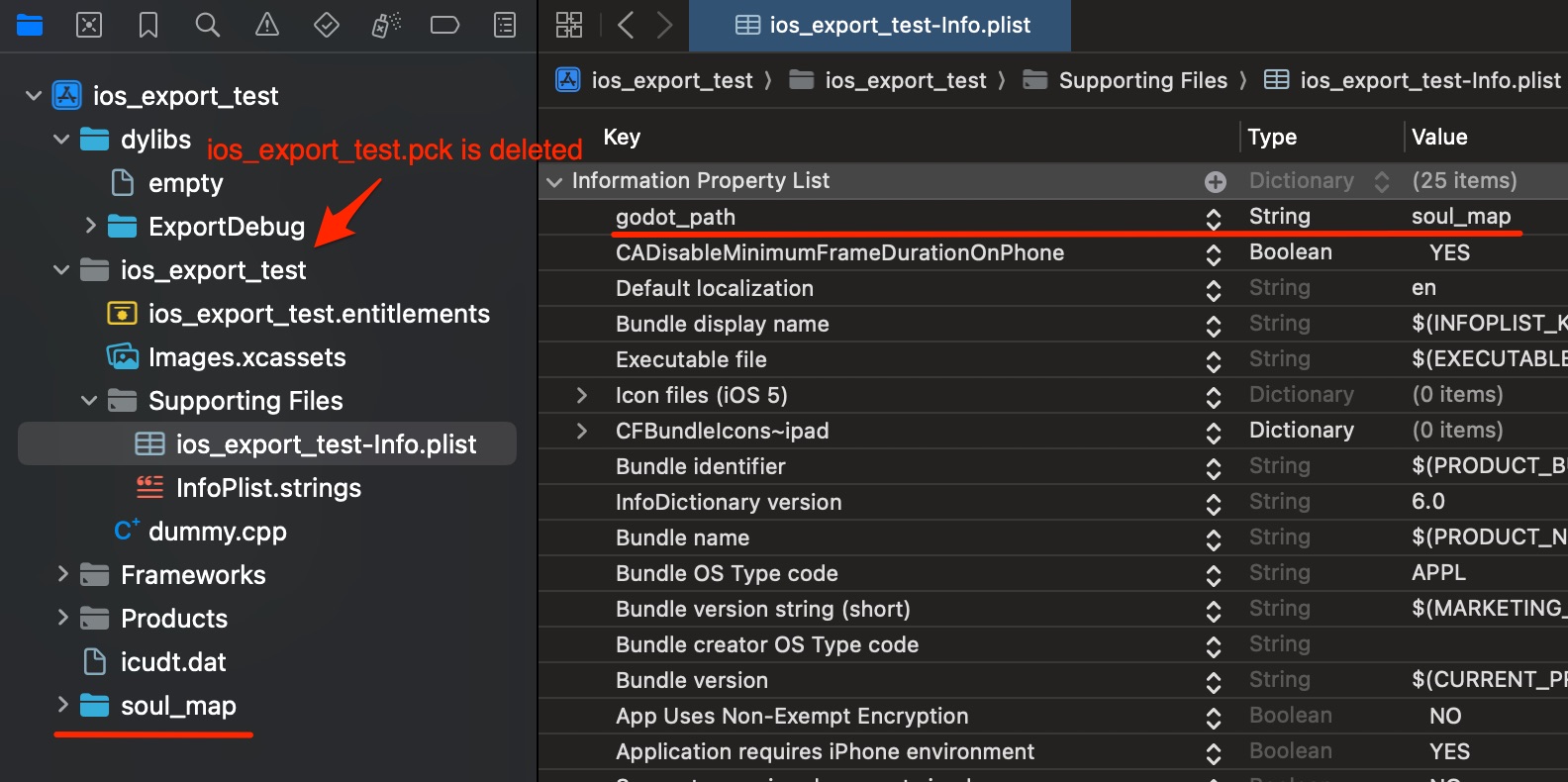Go back with the left chevron
1568x782 pixels.
(x=626, y=25)
